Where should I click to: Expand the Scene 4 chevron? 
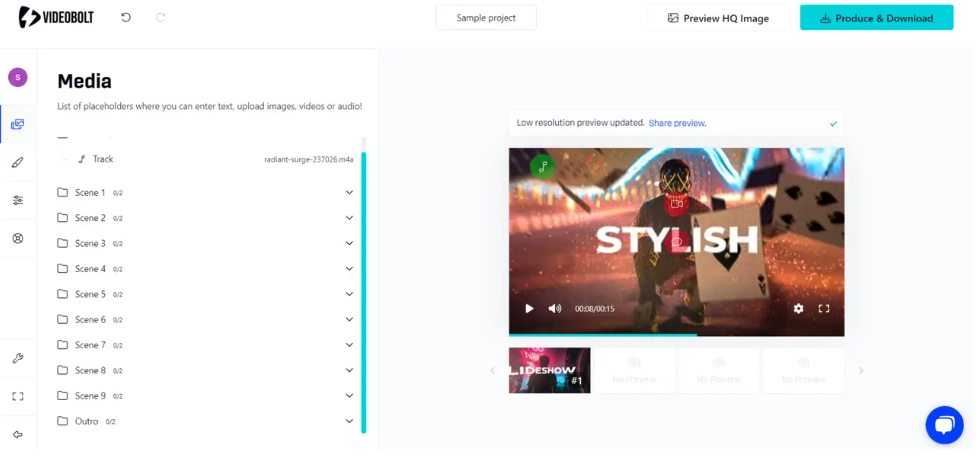tap(349, 269)
